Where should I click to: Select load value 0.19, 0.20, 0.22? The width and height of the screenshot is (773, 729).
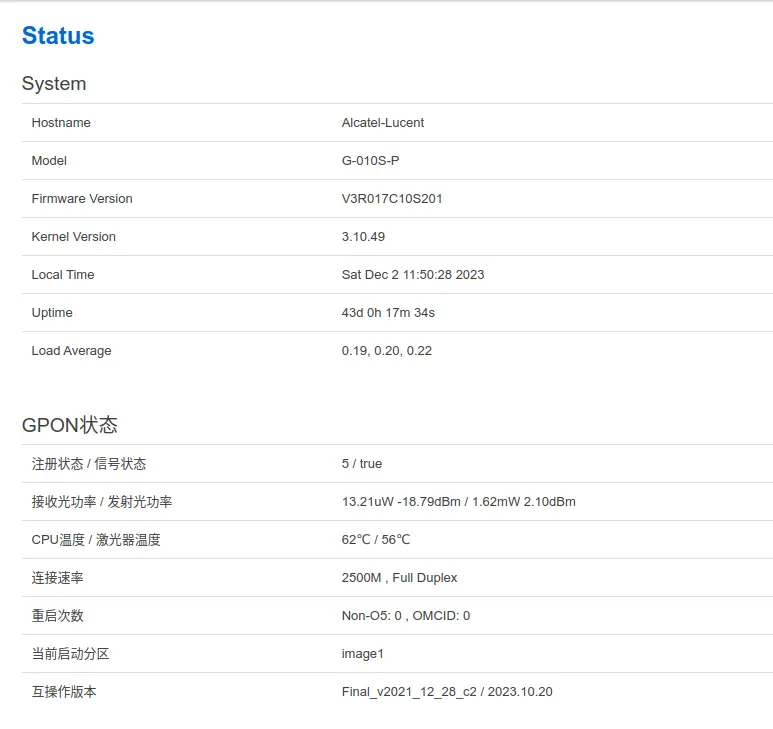pyautogui.click(x=386, y=350)
